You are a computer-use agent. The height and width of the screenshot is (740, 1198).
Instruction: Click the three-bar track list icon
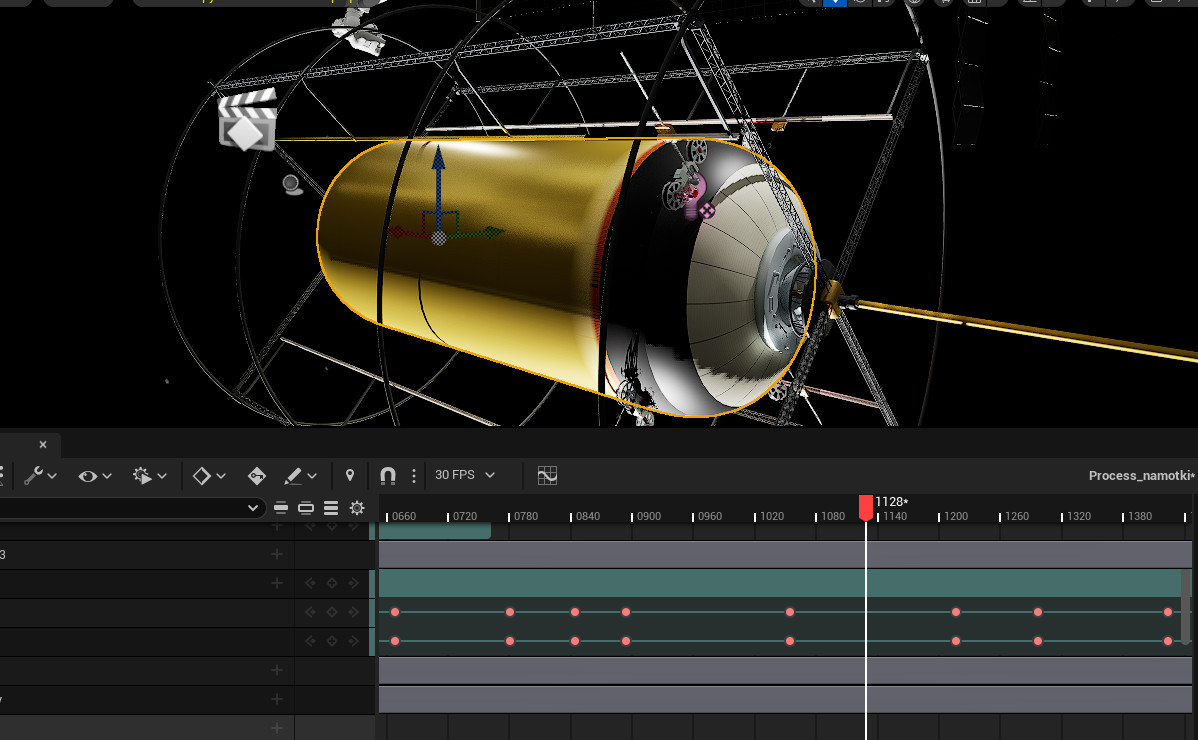331,508
